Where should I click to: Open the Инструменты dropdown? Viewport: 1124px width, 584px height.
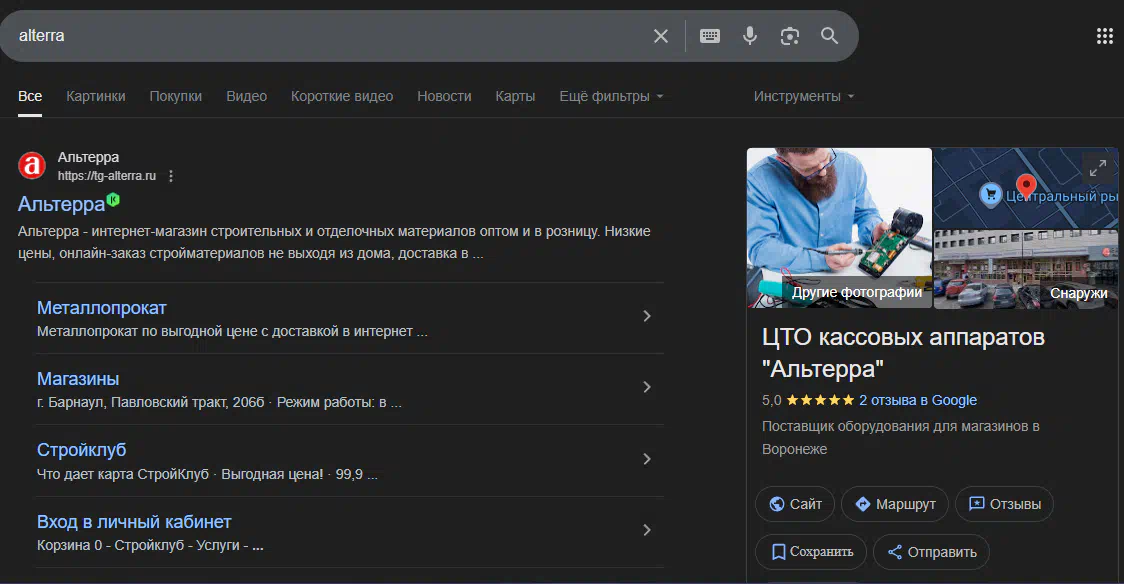804,96
